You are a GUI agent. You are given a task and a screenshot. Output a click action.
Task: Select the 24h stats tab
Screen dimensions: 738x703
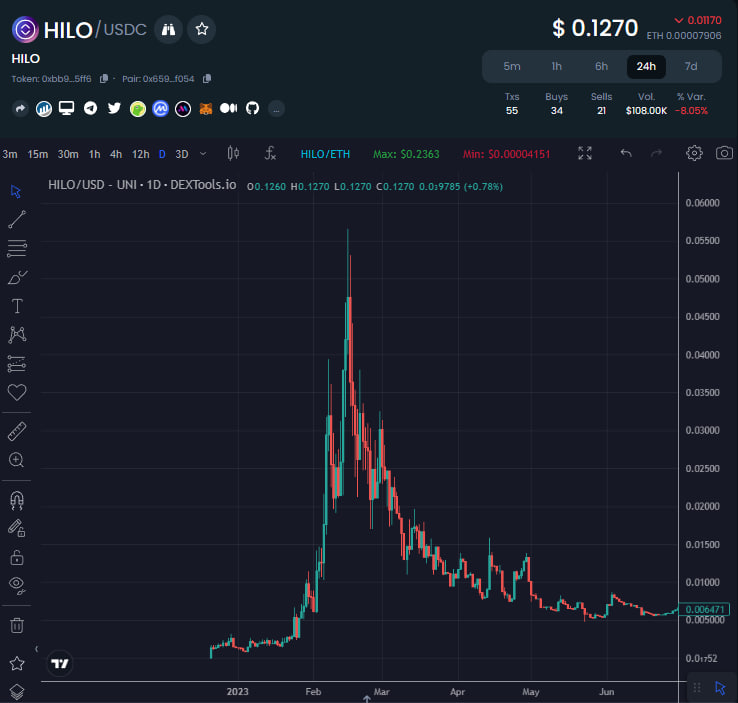pyautogui.click(x=646, y=66)
